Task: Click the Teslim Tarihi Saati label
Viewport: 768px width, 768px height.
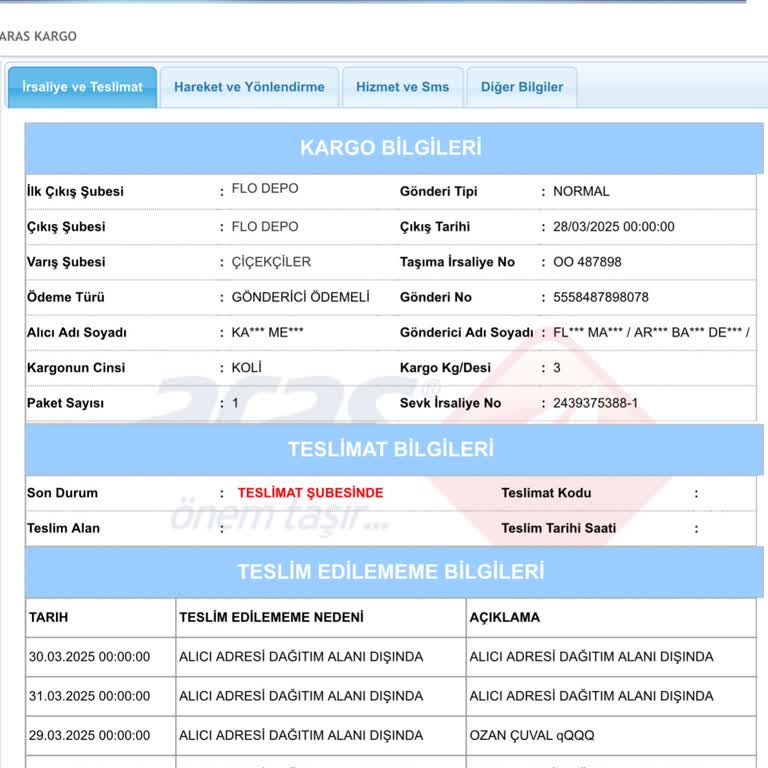Action: 559,528
